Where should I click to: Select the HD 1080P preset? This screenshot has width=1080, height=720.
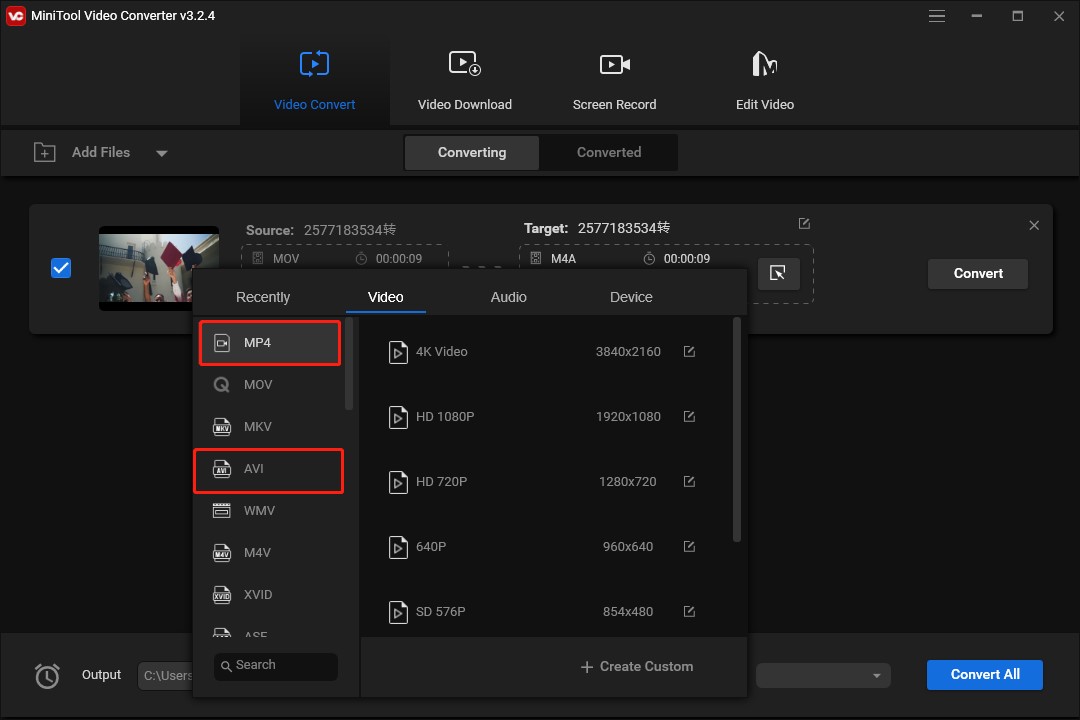coord(544,416)
